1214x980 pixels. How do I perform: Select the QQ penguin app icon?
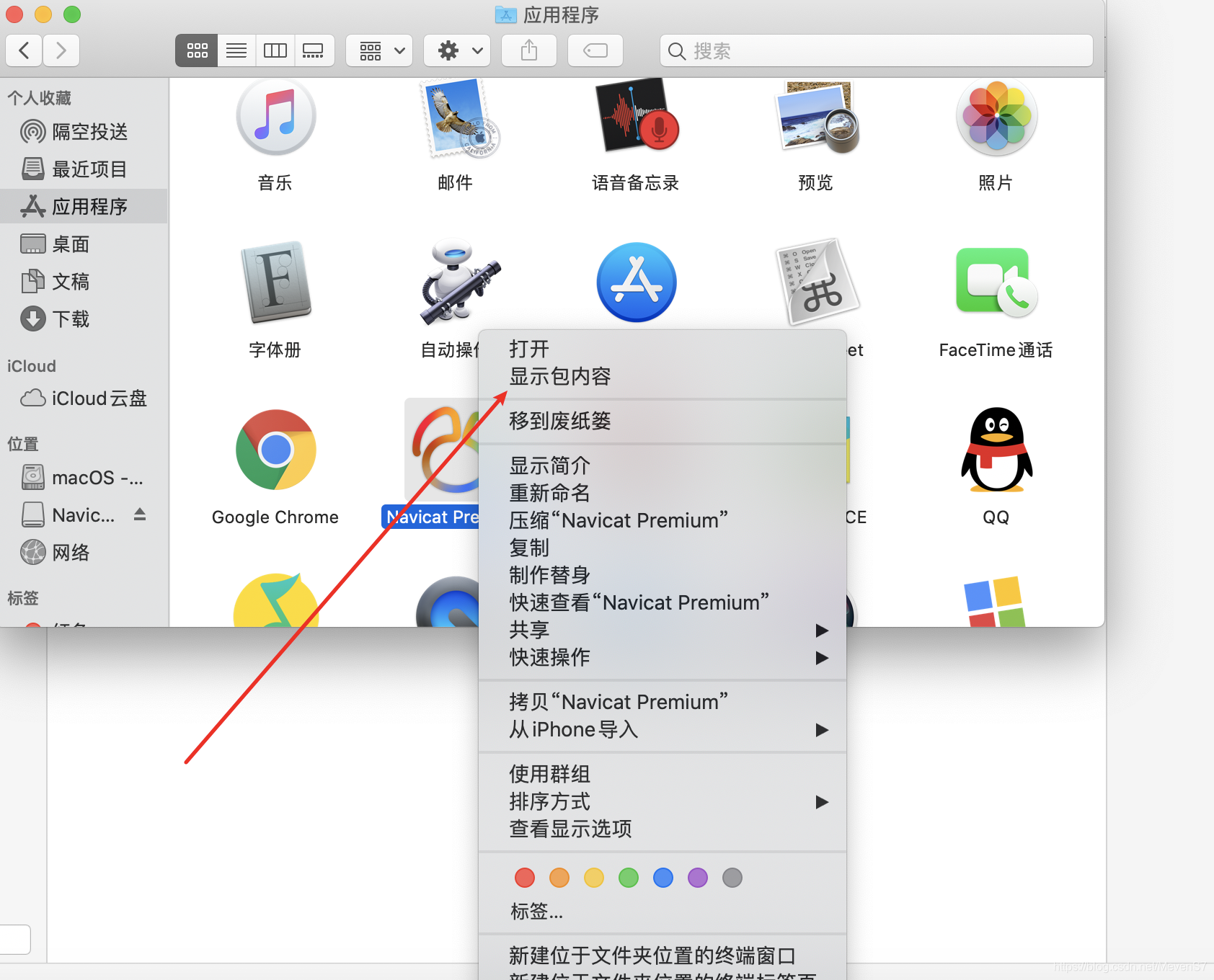(x=996, y=450)
